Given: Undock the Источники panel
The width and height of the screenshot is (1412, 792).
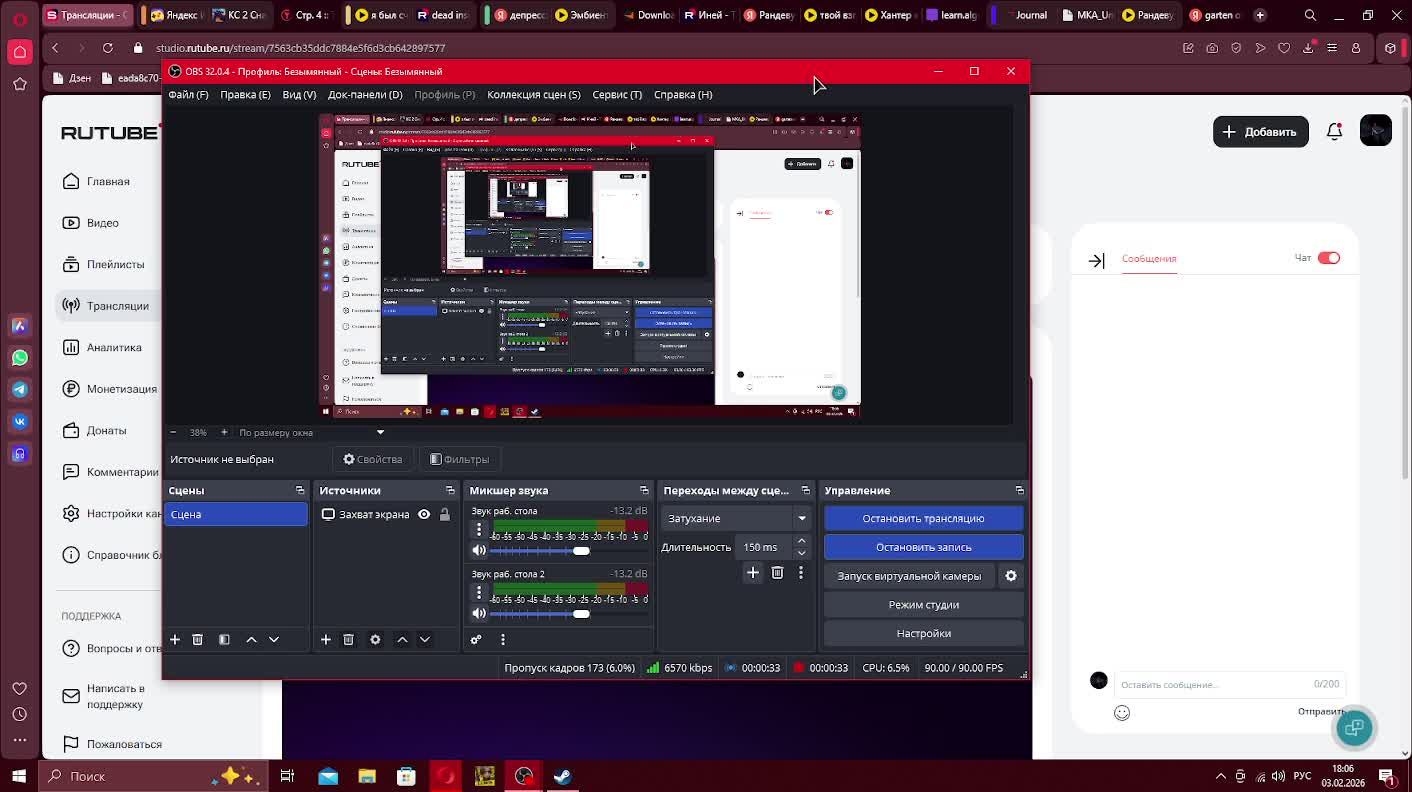Looking at the screenshot, I should 450,491.
